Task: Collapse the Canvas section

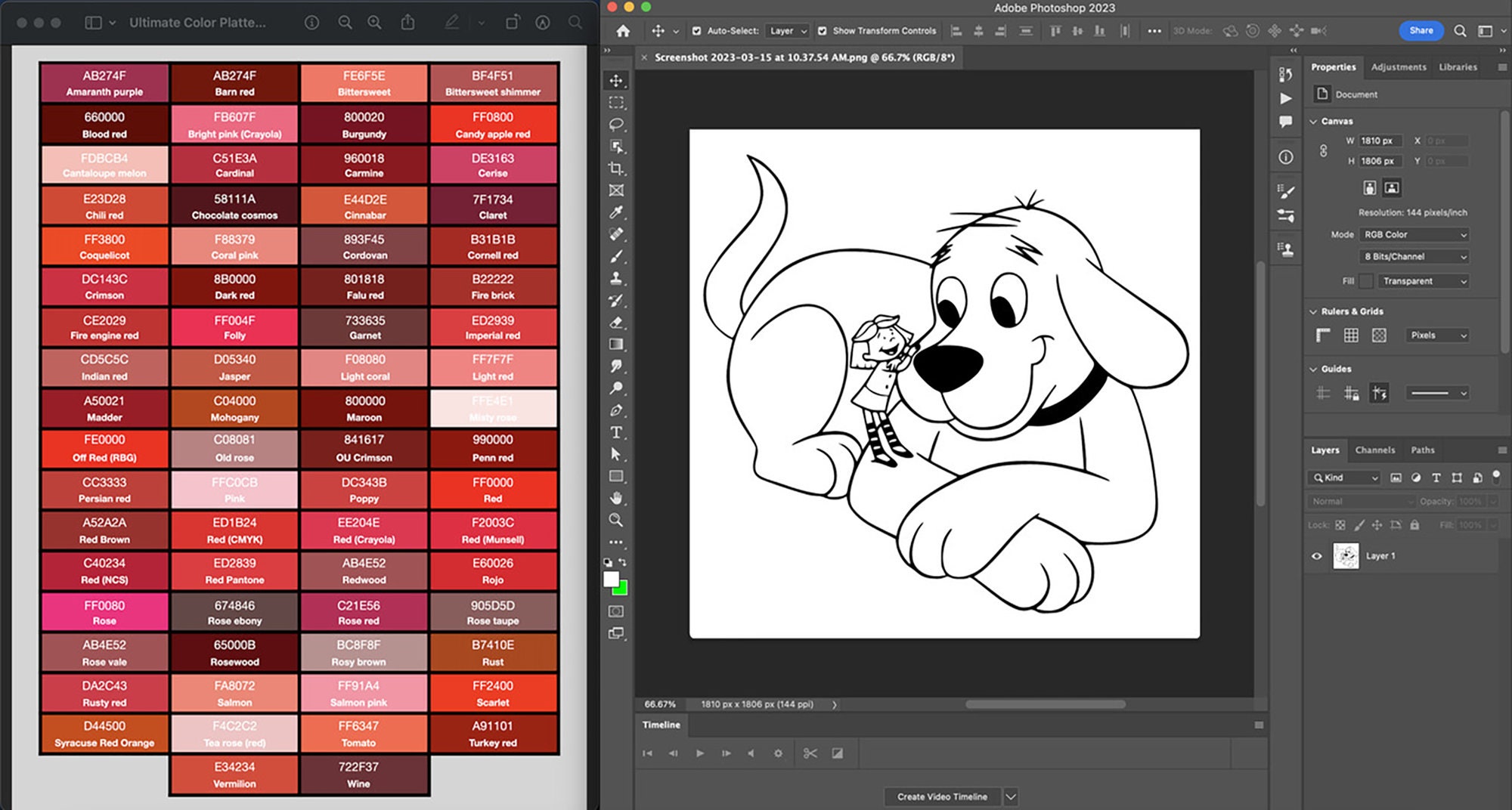Action: click(x=1313, y=121)
